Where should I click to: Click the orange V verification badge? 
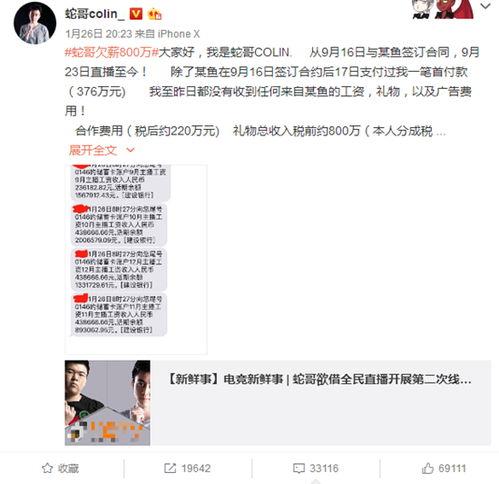pos(136,14)
